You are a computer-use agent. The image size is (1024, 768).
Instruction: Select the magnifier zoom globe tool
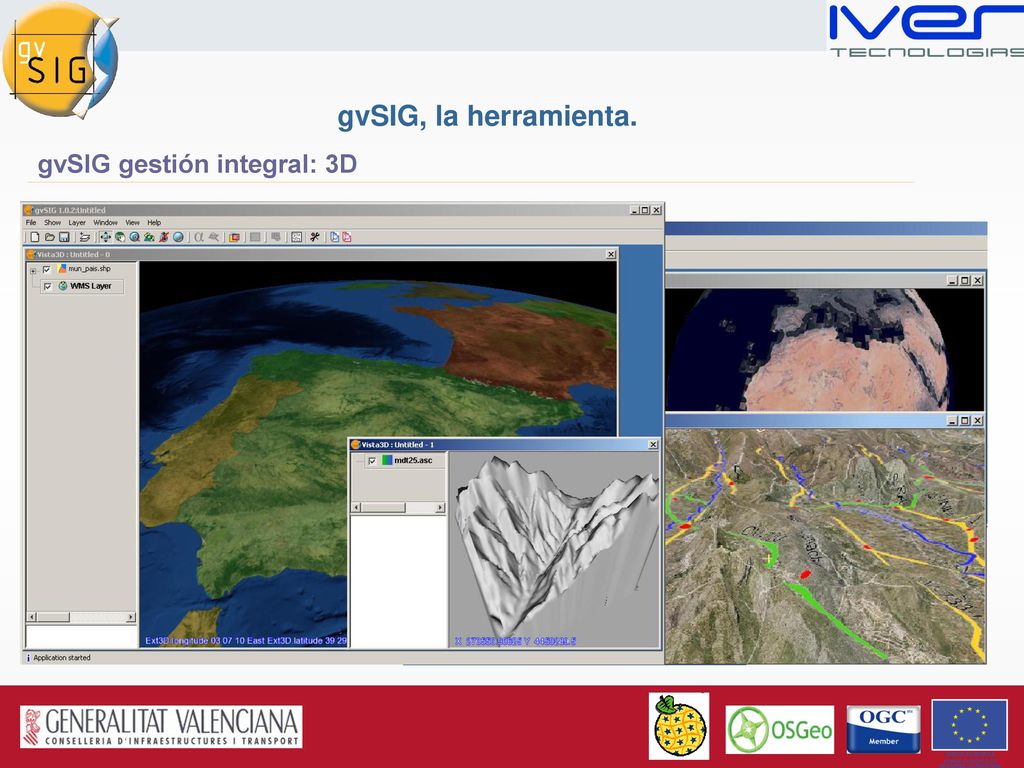(x=135, y=237)
